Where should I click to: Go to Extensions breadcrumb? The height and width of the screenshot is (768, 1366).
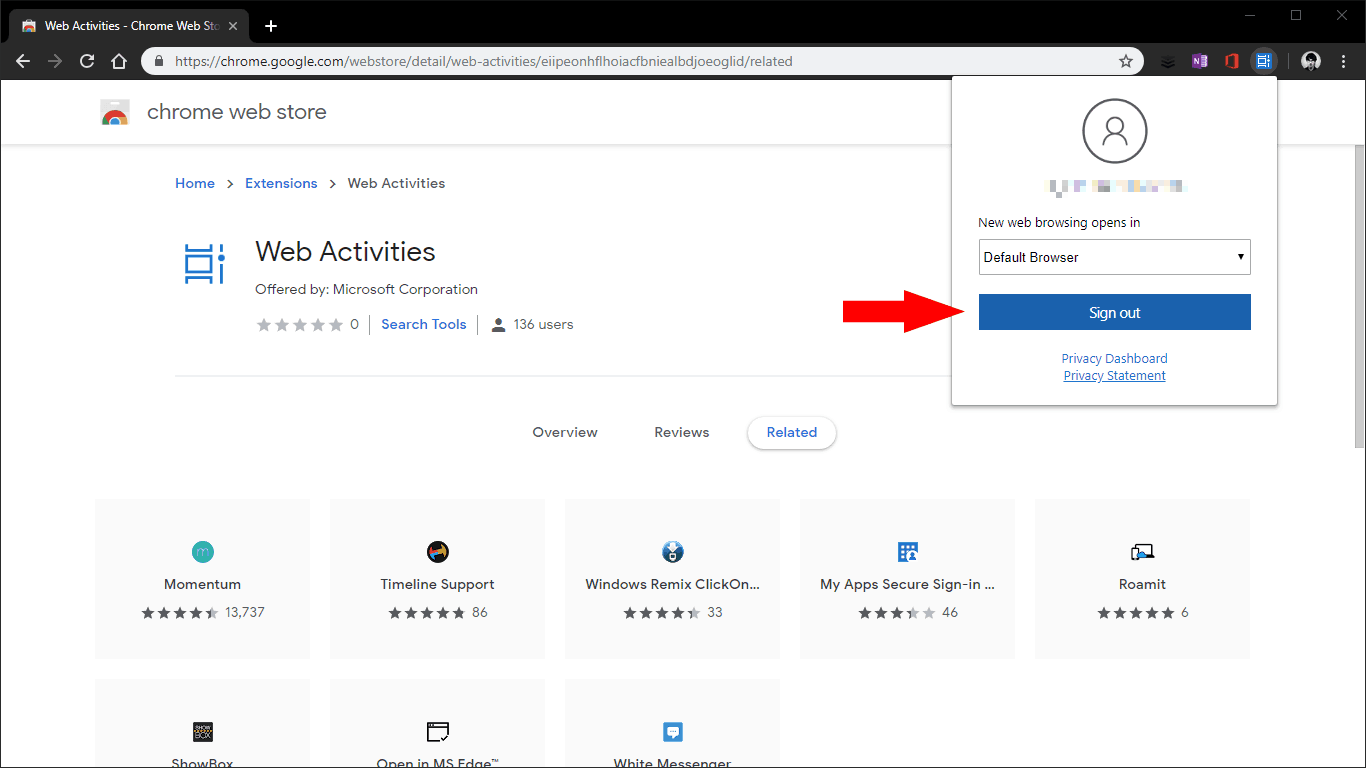coord(281,183)
